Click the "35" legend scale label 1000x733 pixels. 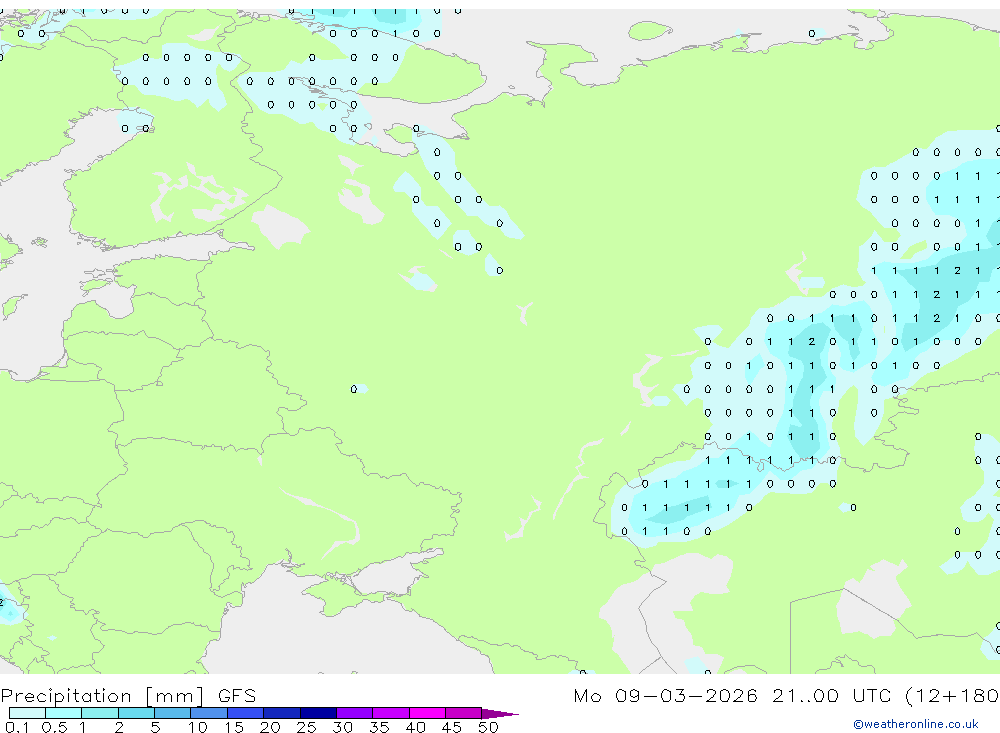pos(379,727)
